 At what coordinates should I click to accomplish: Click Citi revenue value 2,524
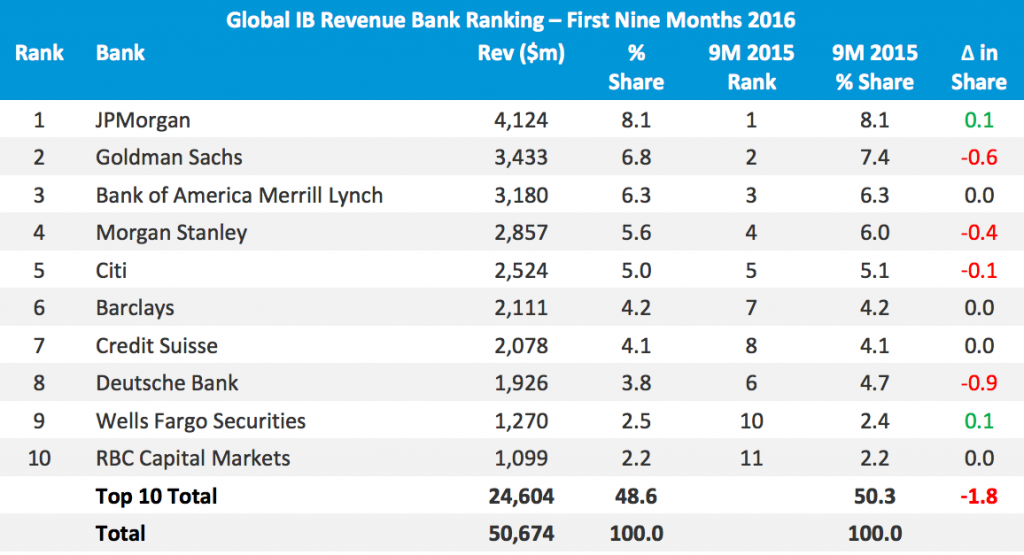(x=521, y=270)
